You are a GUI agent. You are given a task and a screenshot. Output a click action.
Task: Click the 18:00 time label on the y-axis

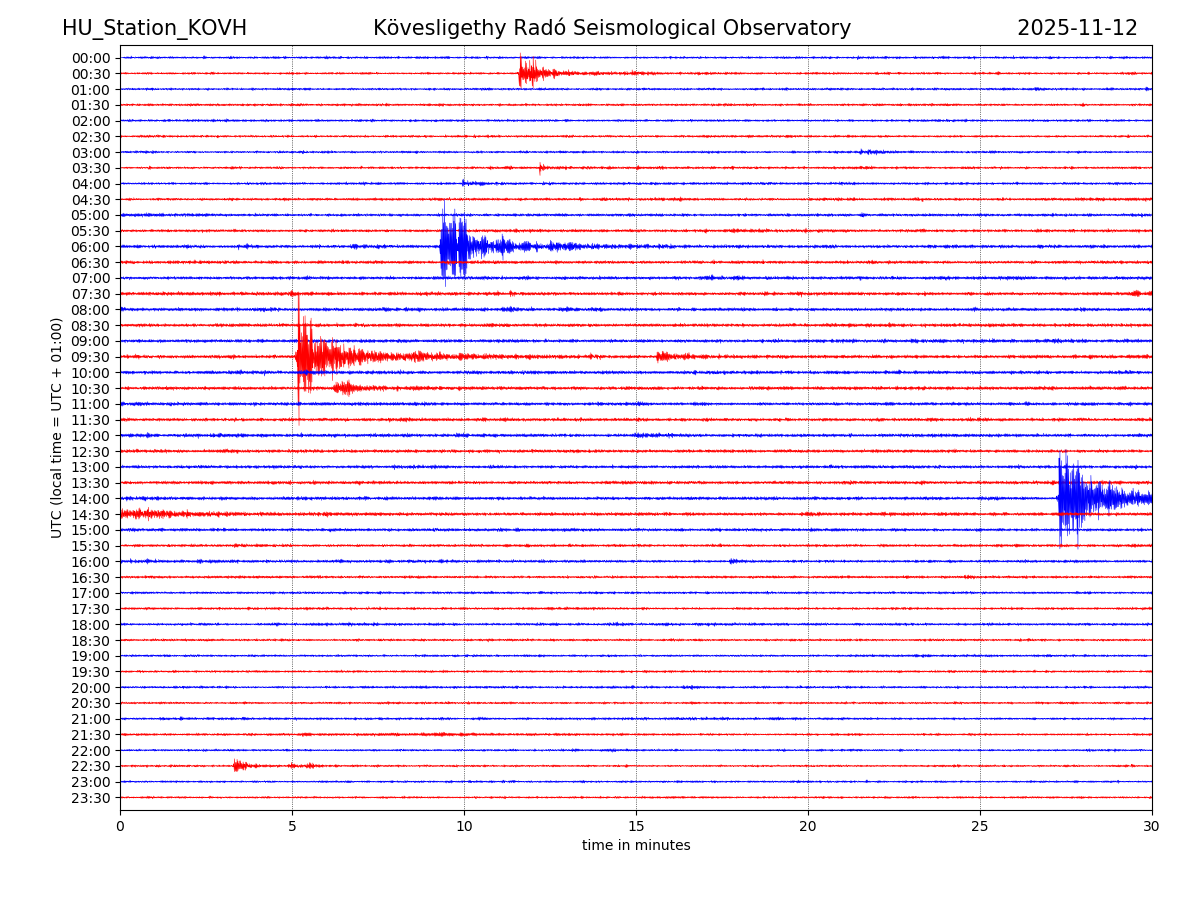click(x=90, y=625)
